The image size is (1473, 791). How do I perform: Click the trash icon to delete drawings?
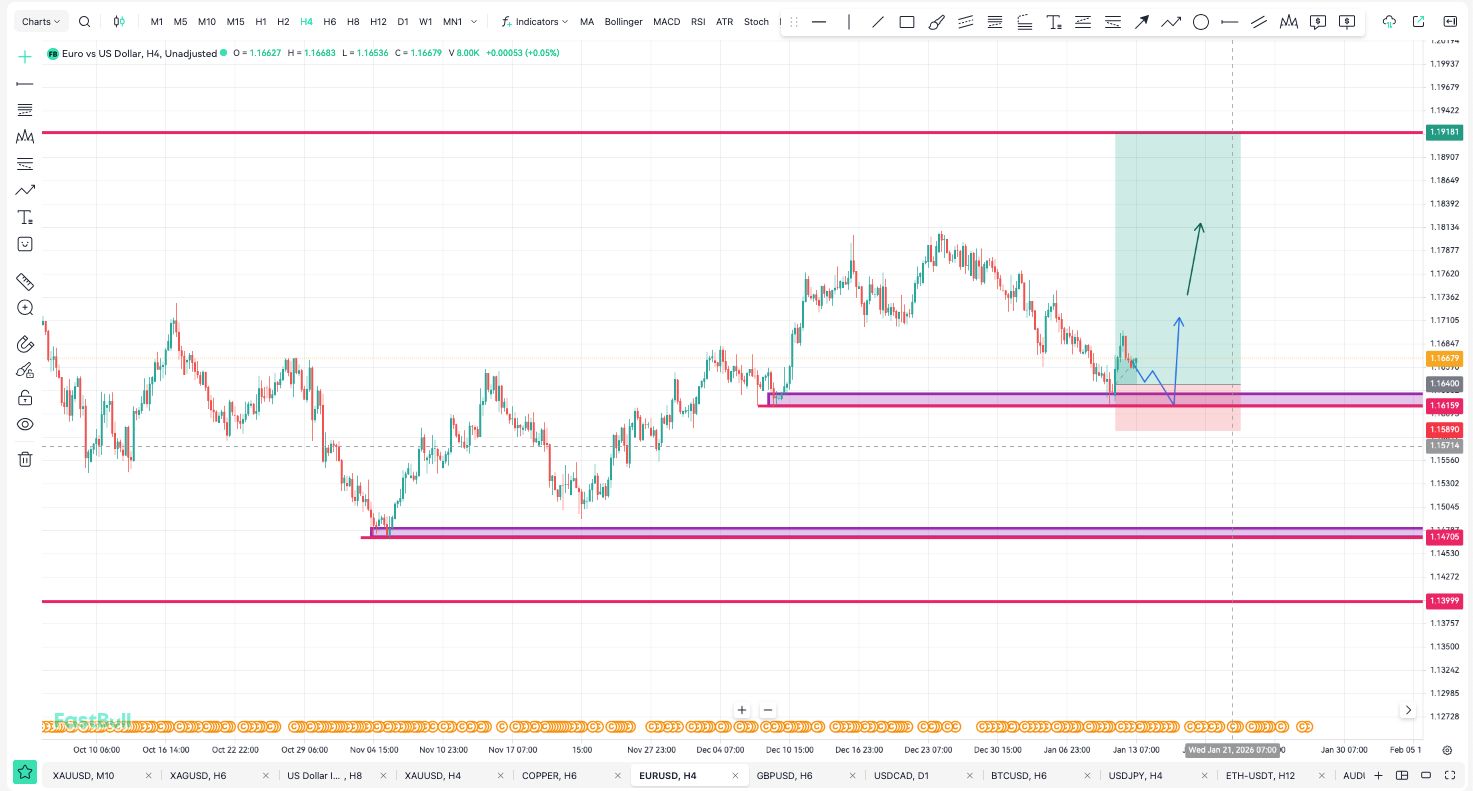point(25,459)
